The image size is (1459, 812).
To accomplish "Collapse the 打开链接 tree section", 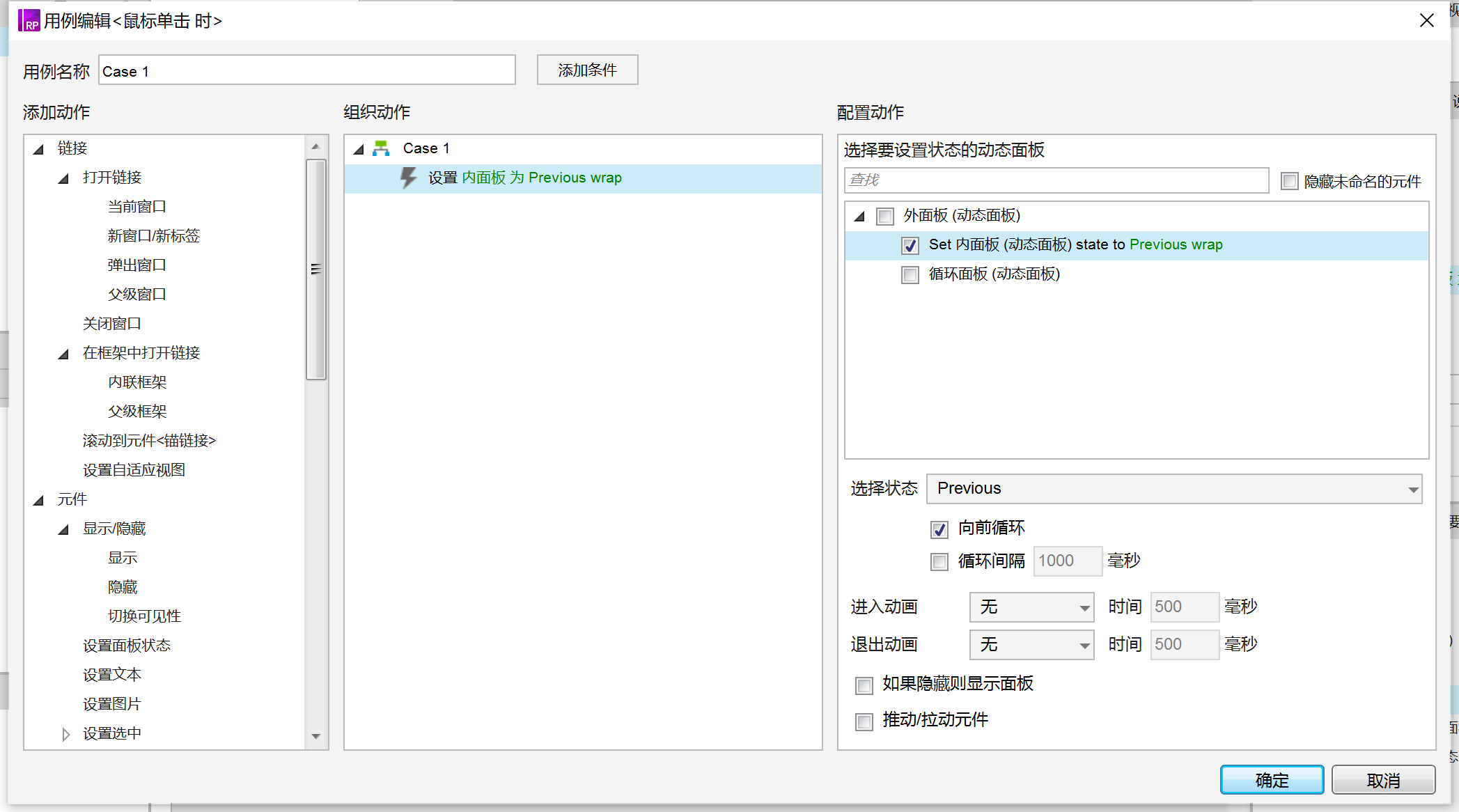I will (x=63, y=177).
